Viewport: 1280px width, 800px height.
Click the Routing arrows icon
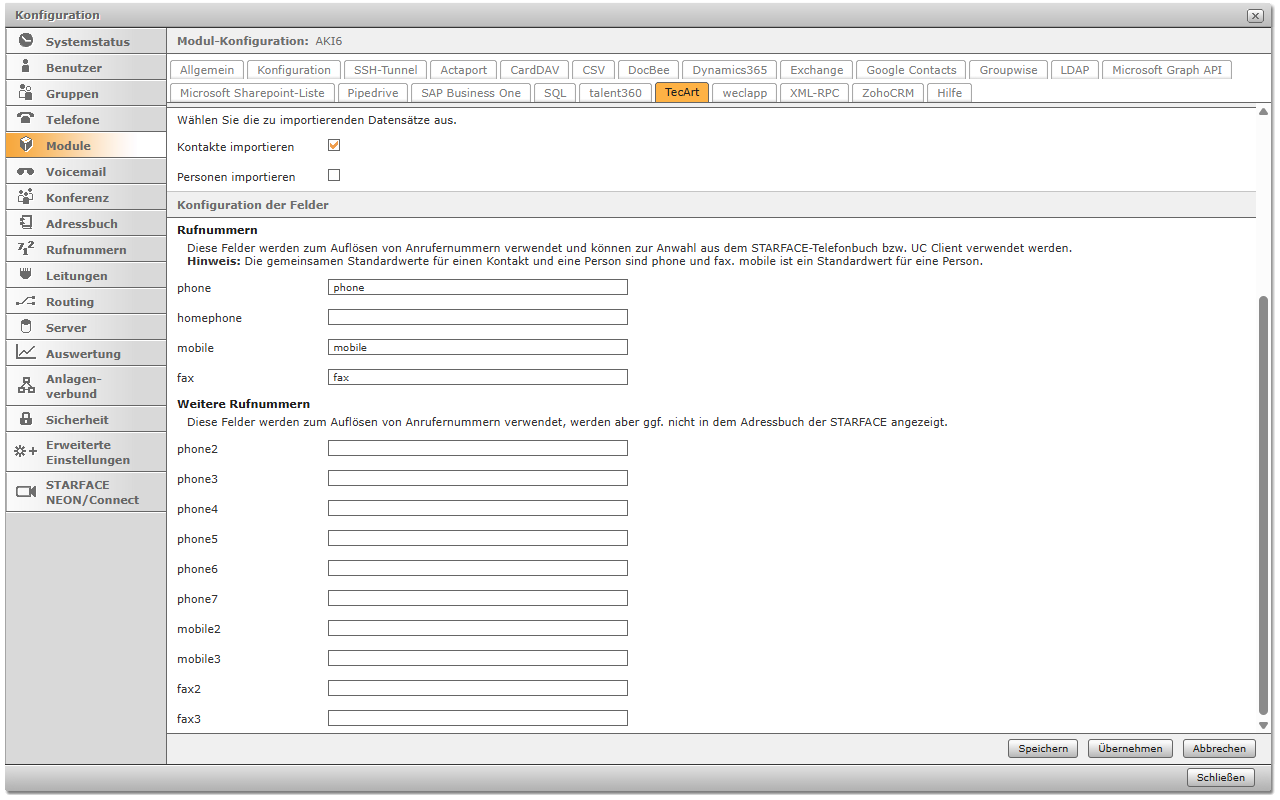26,301
